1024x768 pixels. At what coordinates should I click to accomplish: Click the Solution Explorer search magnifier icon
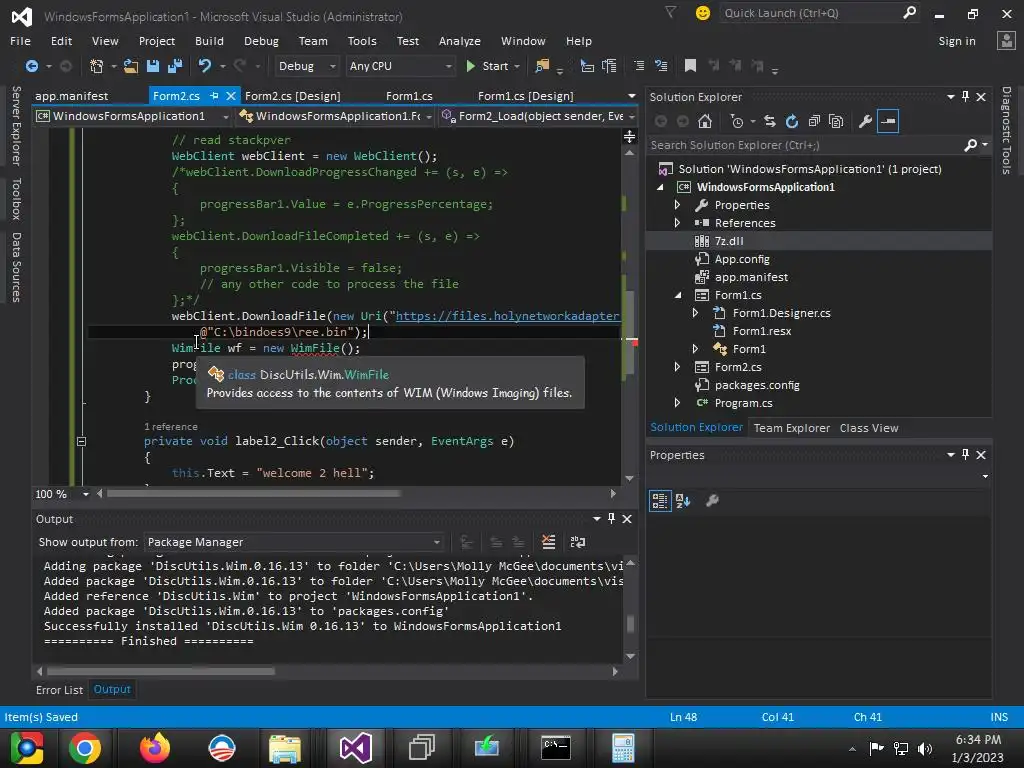click(x=971, y=145)
